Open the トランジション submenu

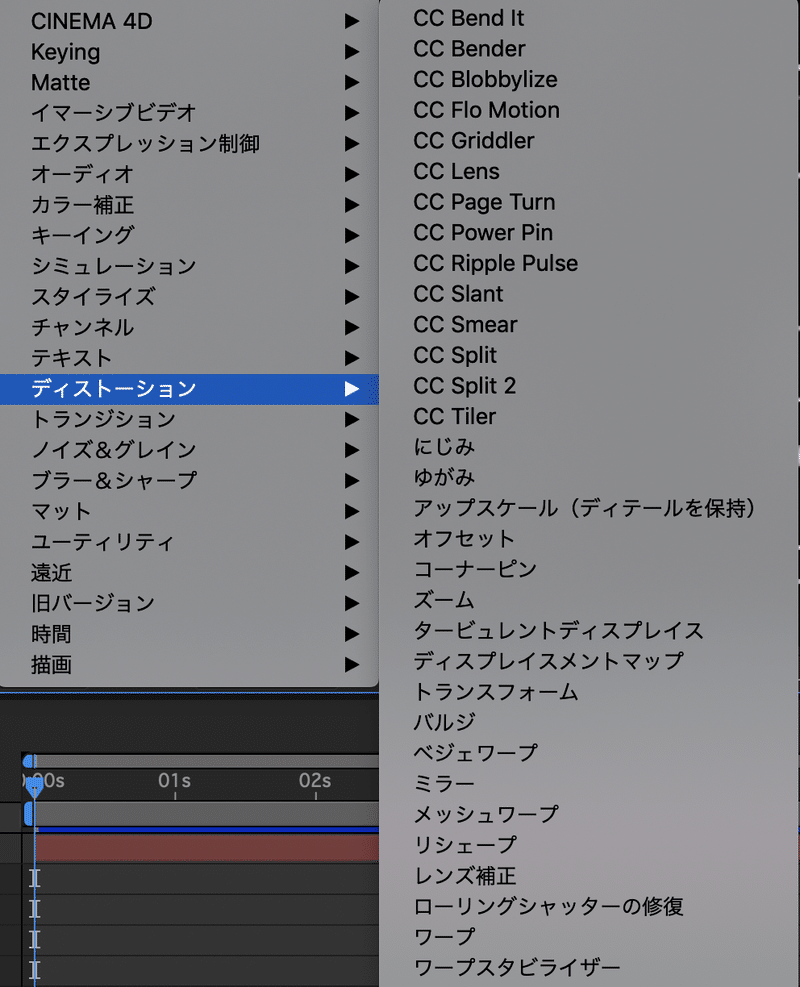tap(189, 419)
